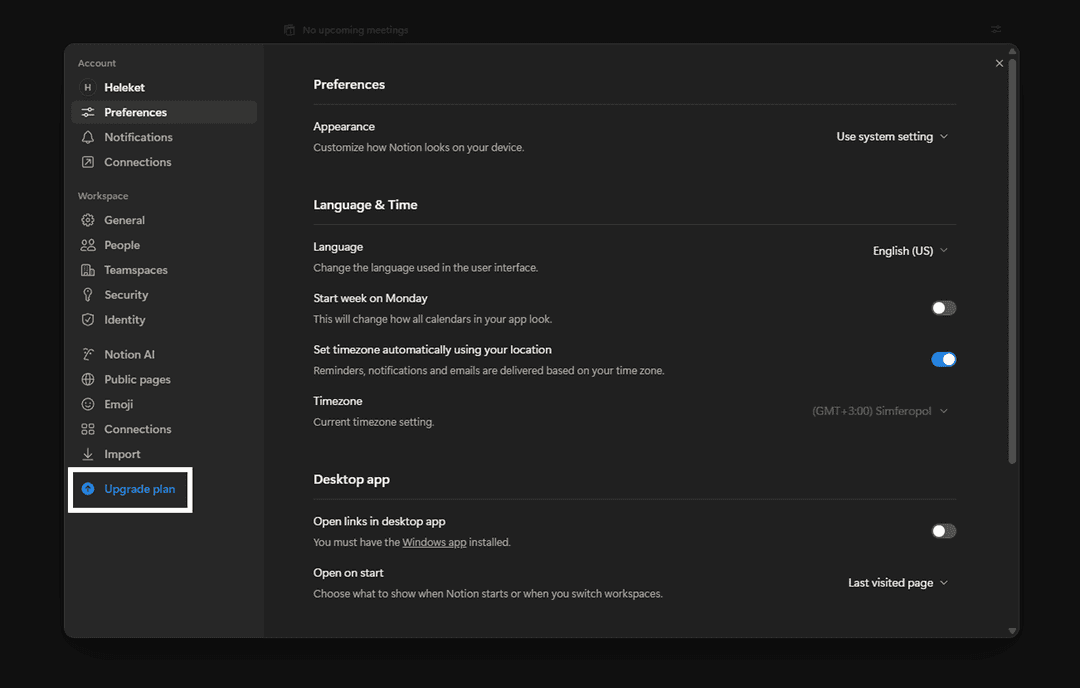Click the gear icon next to General
Viewport: 1080px width, 688px height.
[88, 220]
